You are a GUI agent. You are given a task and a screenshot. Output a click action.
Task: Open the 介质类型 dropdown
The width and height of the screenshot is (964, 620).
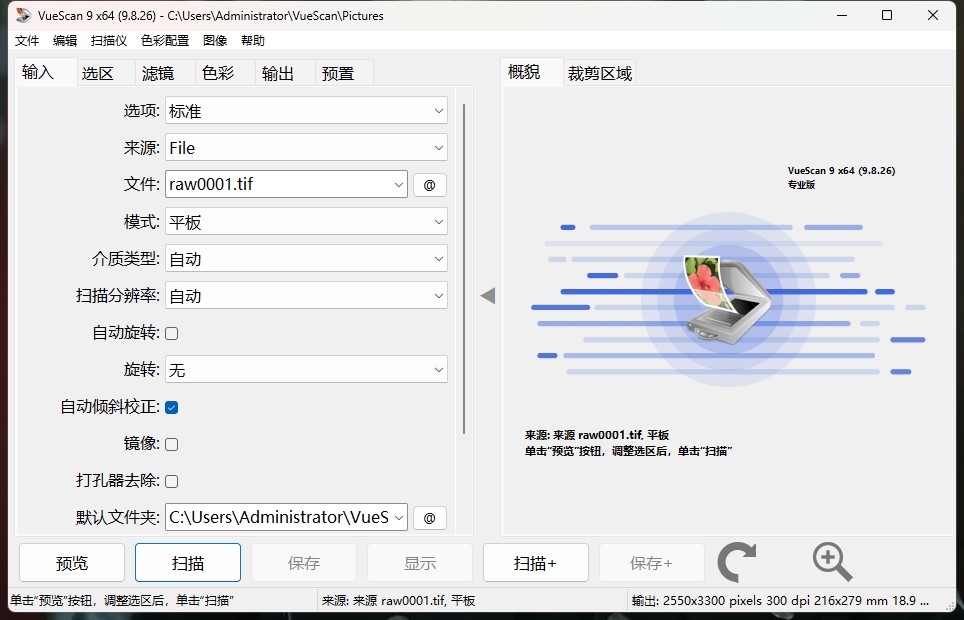tap(306, 258)
